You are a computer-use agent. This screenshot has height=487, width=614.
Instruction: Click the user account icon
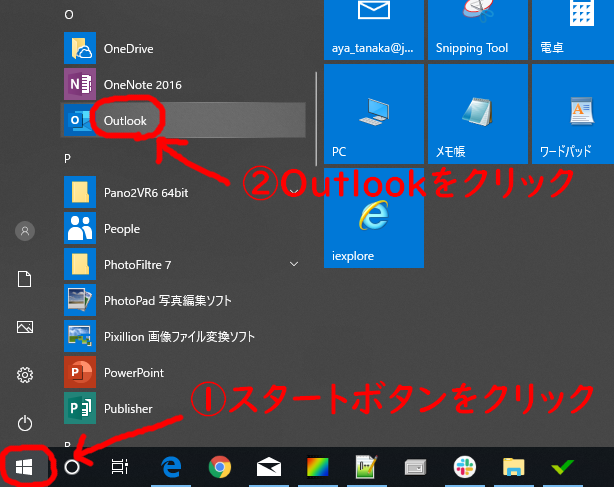(x=25, y=231)
